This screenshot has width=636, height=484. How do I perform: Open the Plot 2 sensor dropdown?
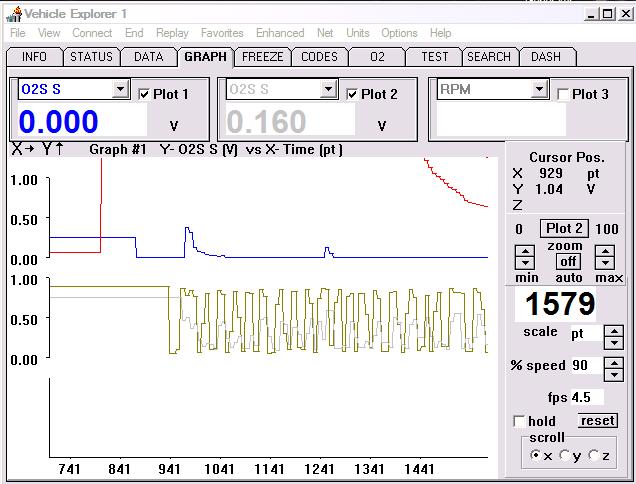(x=327, y=90)
